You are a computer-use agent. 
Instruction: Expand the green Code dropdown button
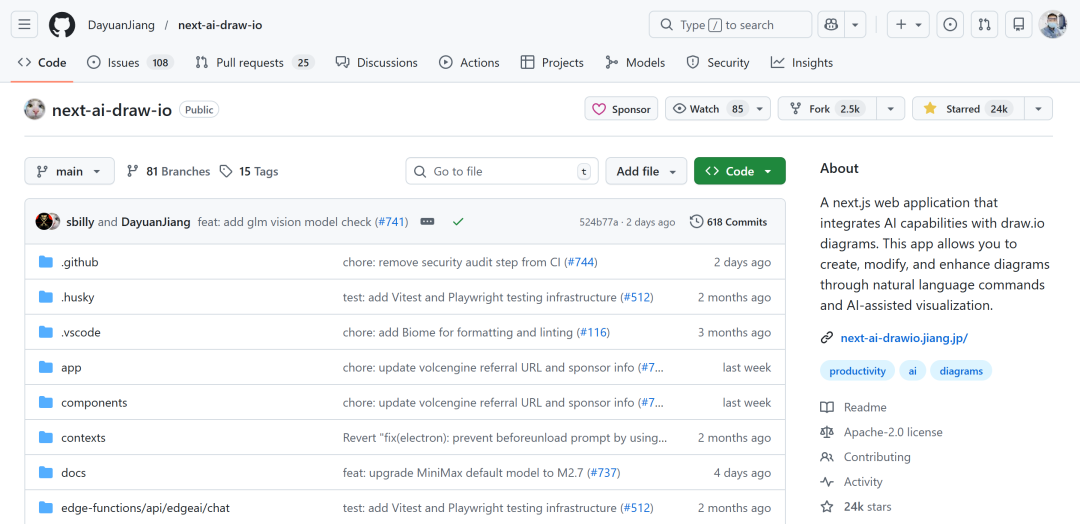coord(739,171)
